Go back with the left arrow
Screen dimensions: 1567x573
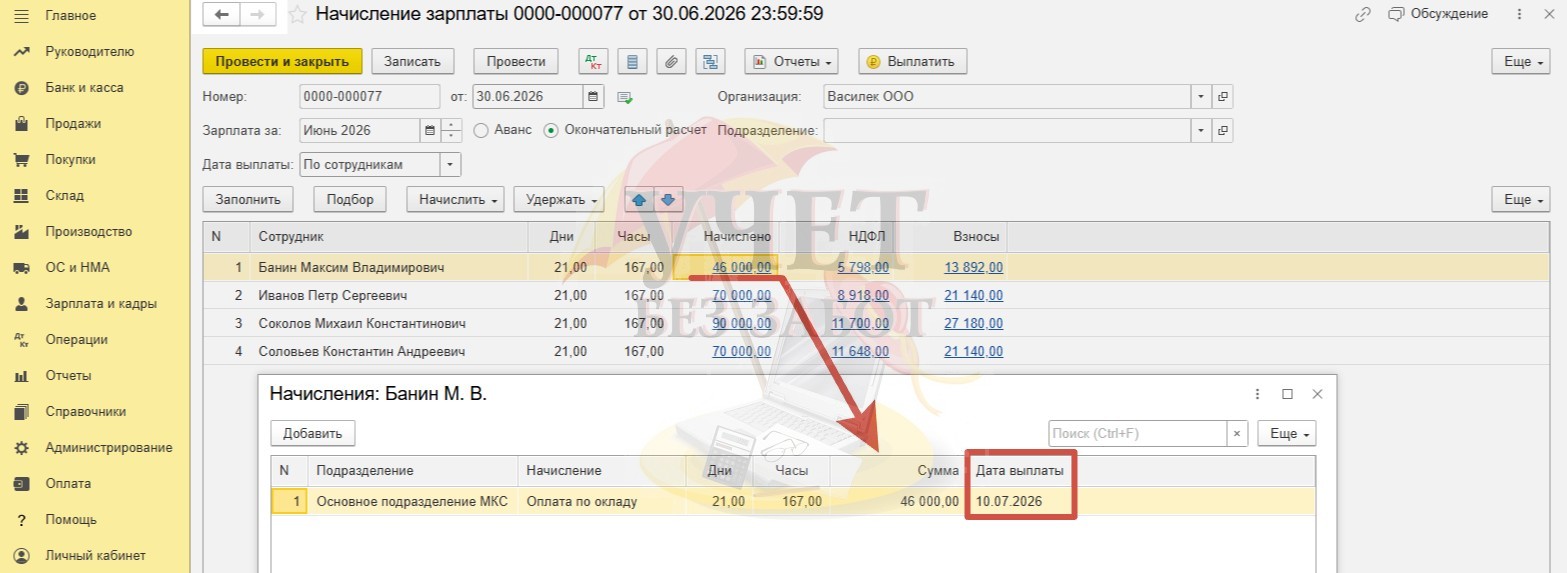(223, 14)
